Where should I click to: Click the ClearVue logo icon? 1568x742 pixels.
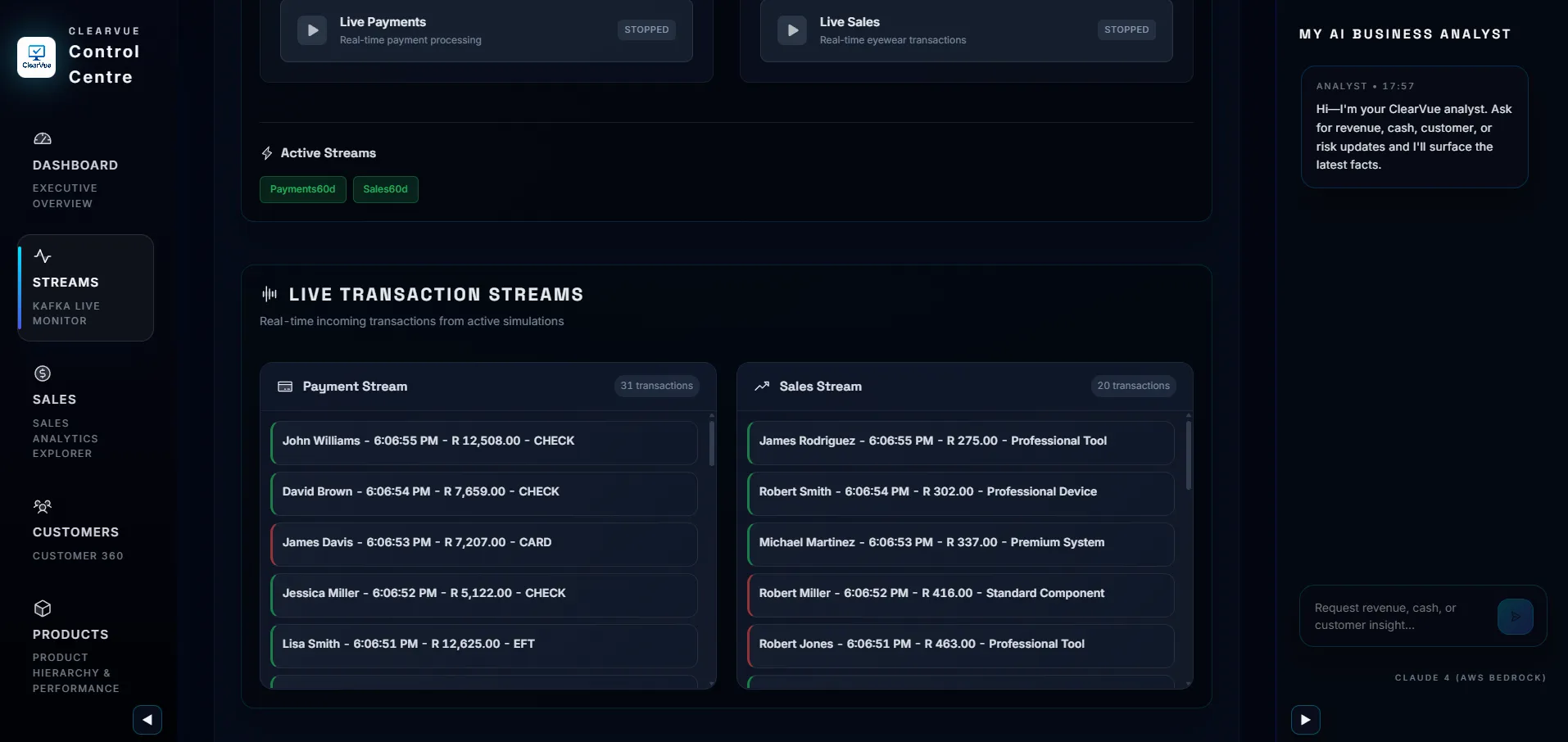[37, 57]
